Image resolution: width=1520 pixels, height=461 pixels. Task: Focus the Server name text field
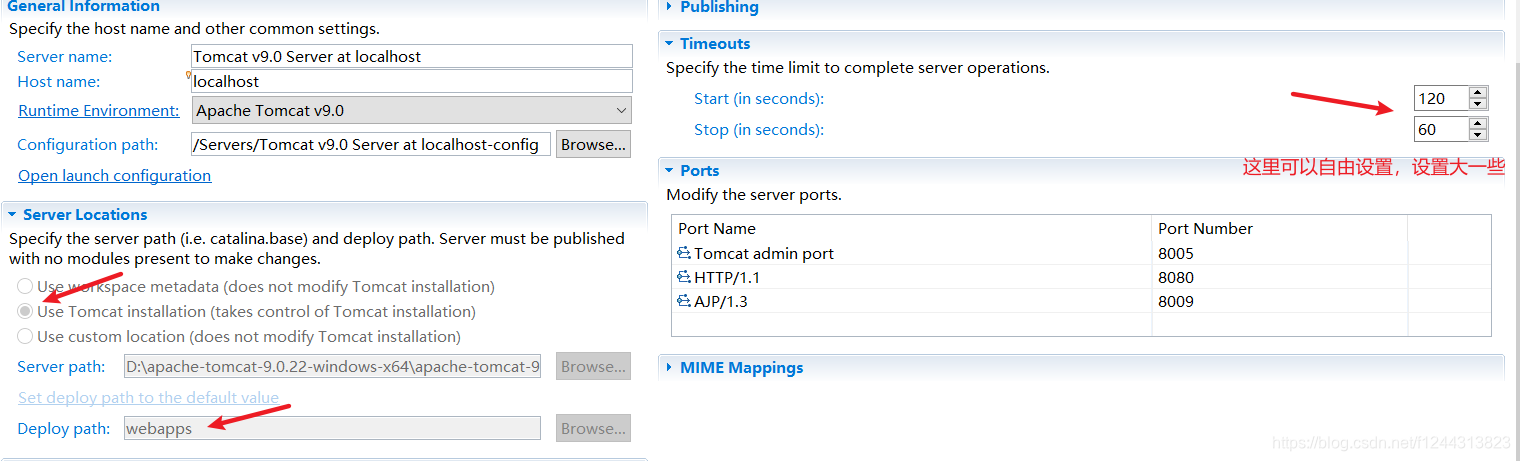tap(411, 56)
